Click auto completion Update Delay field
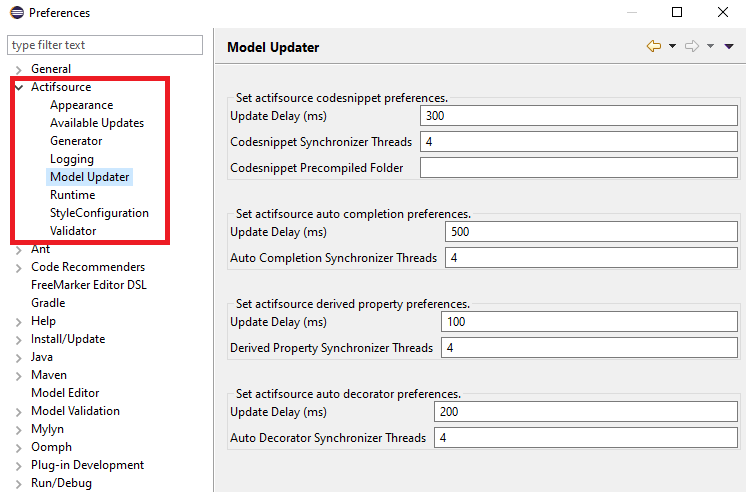This screenshot has width=746, height=493. (590, 232)
